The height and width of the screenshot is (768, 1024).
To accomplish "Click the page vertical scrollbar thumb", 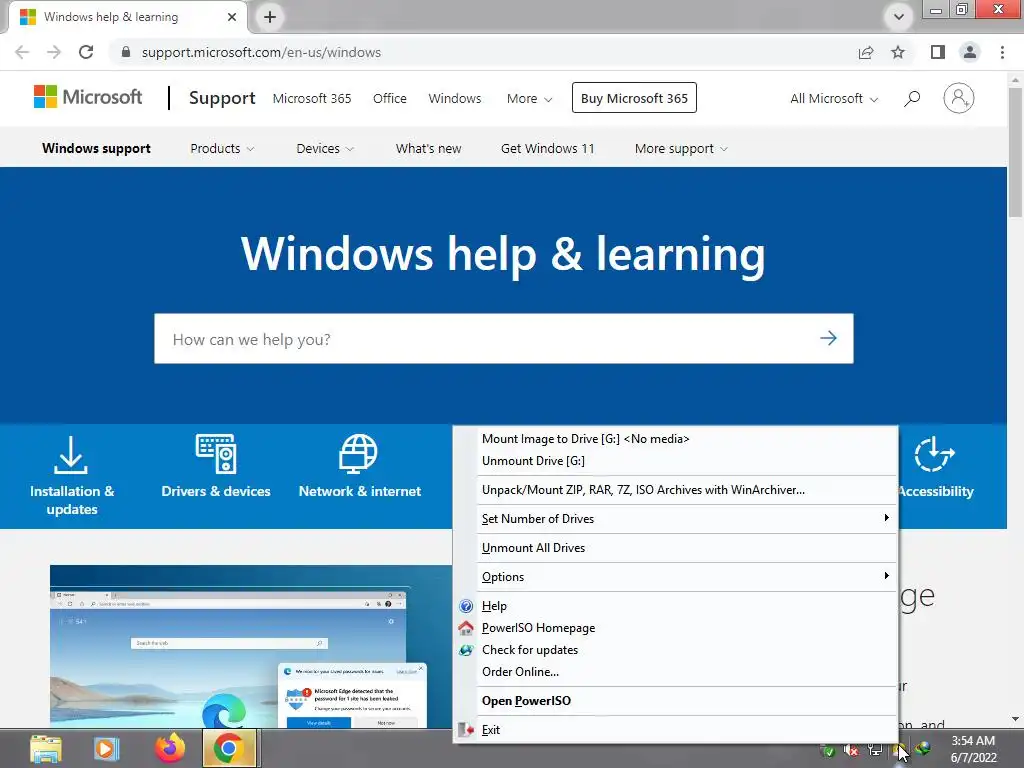I will coord(1015,152).
